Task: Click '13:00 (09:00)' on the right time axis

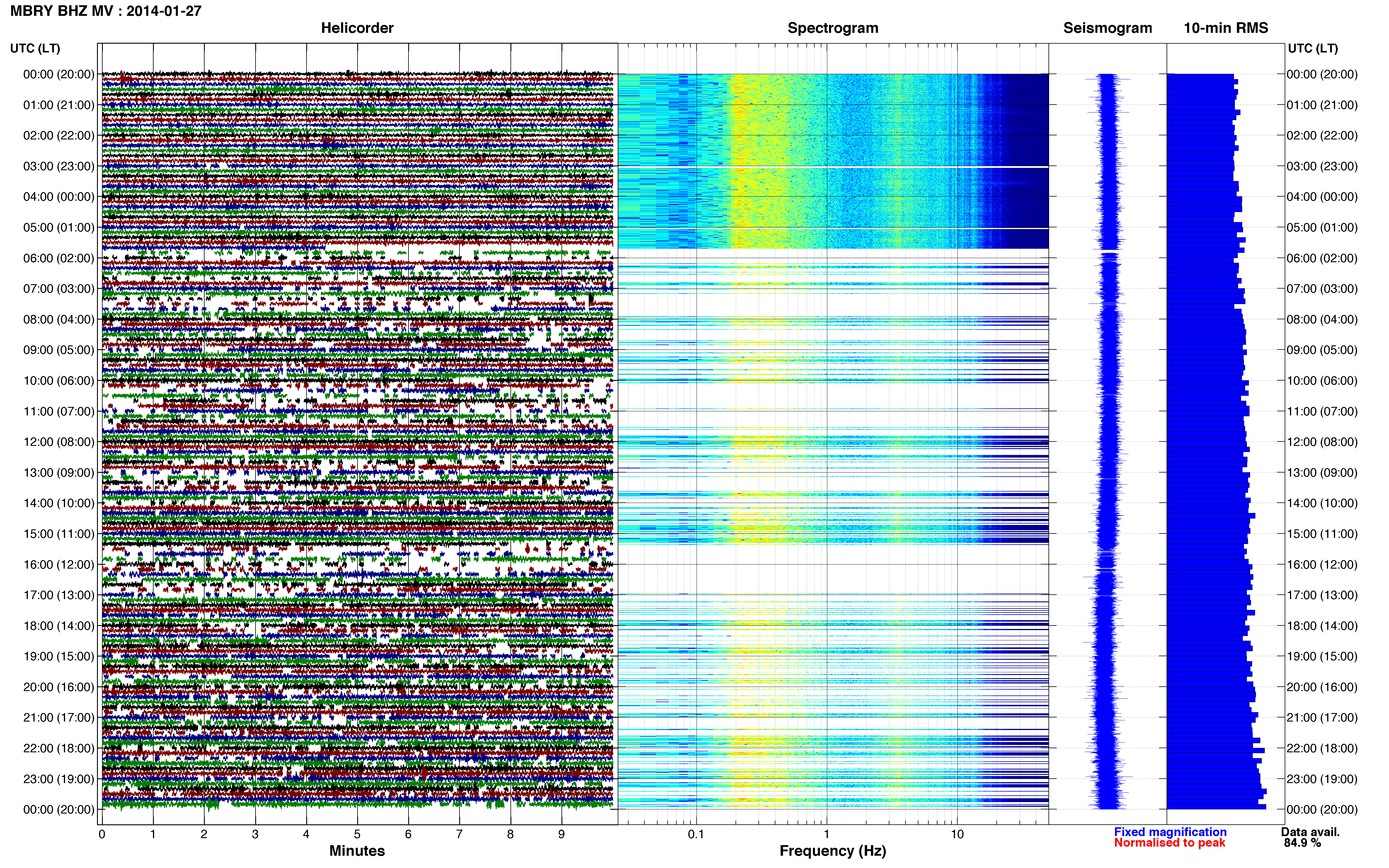Action: coord(1322,473)
